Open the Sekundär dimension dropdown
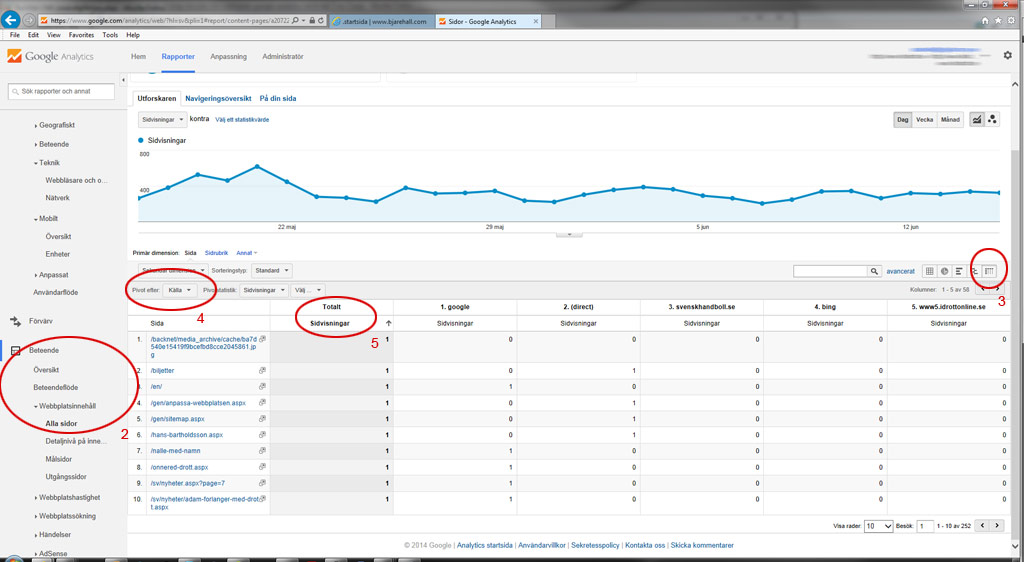Image resolution: width=1024 pixels, height=562 pixels. coord(173,270)
